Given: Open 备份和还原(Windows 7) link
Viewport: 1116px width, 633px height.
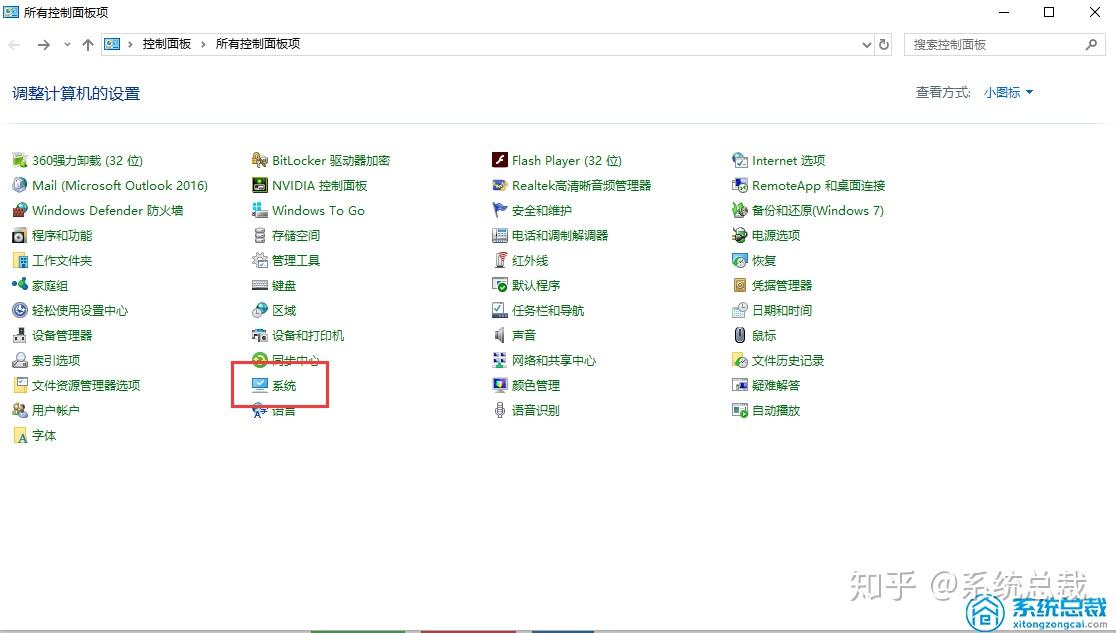Looking at the screenshot, I should (x=818, y=210).
